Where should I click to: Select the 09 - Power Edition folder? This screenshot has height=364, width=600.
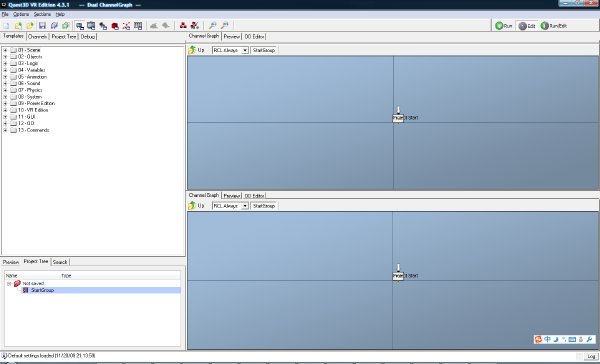(36, 103)
